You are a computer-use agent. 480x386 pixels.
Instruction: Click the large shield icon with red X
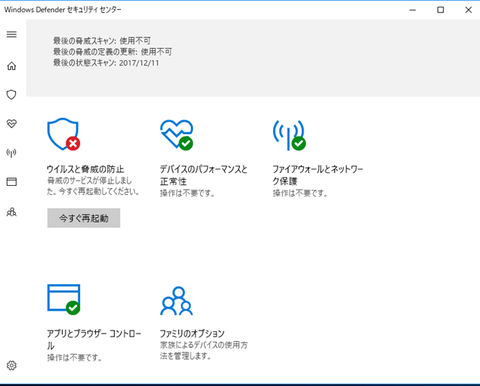(x=63, y=134)
